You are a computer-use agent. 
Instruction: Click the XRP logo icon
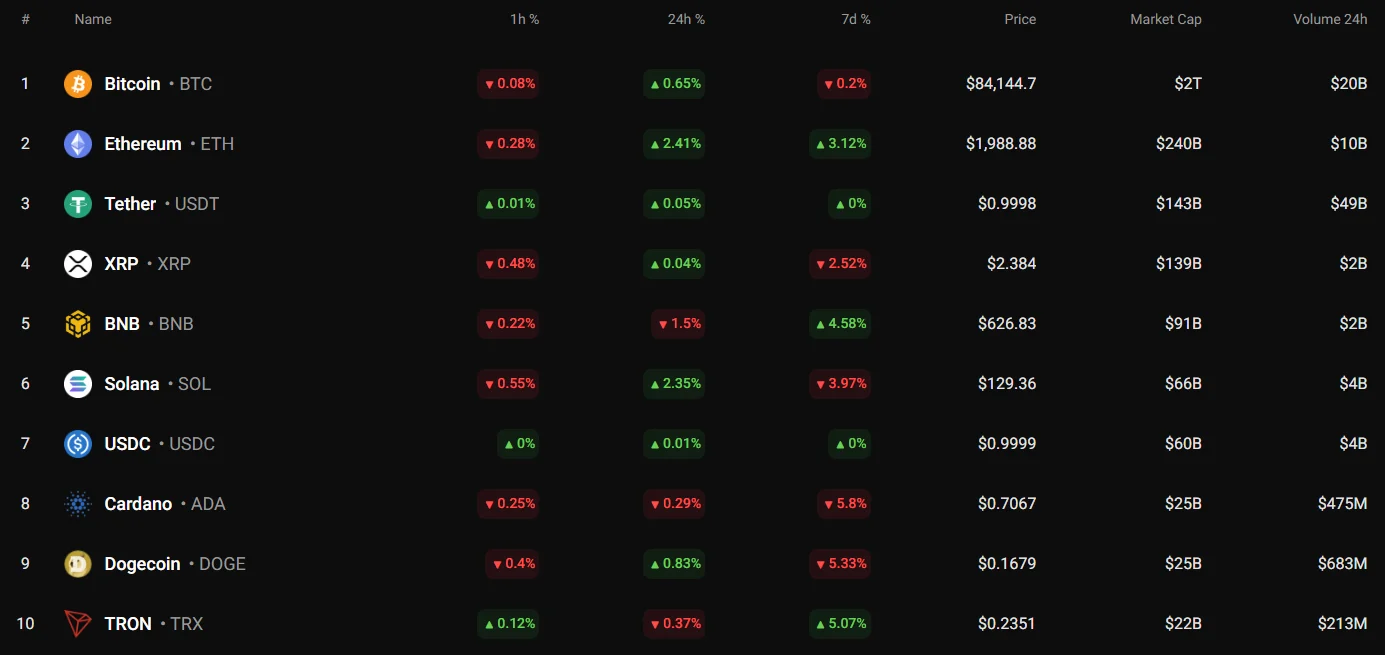click(x=78, y=264)
